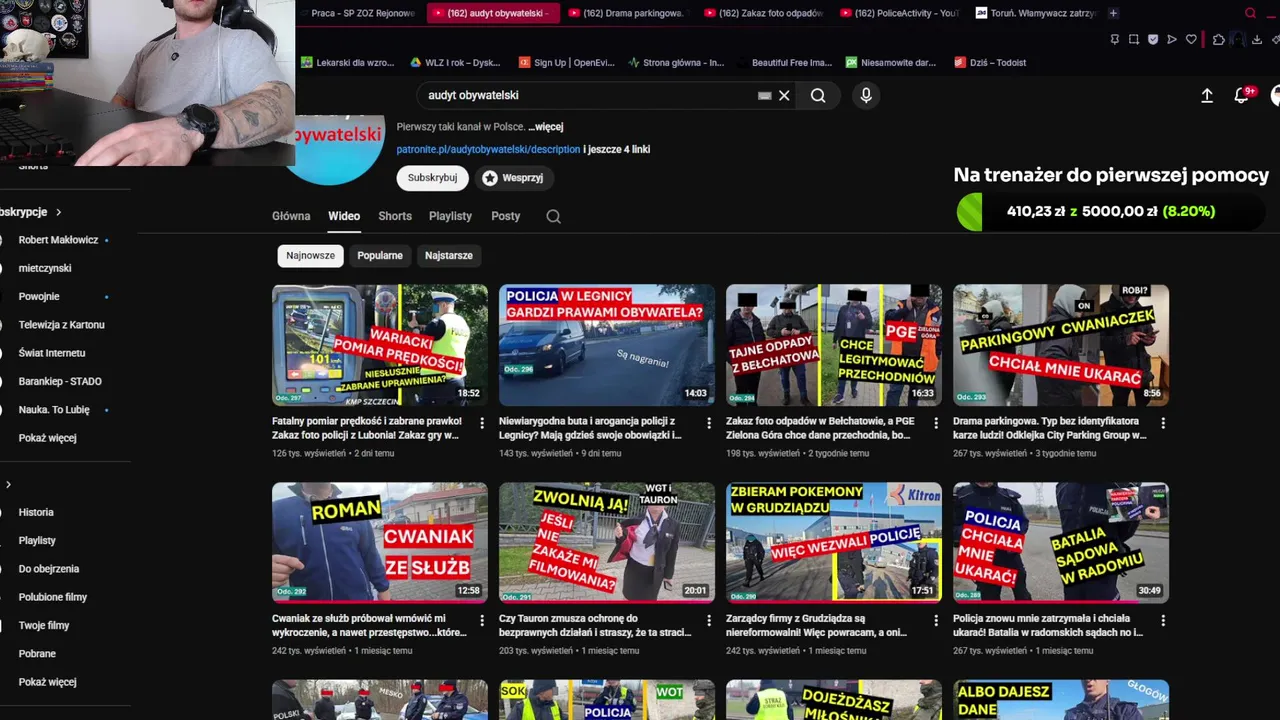Click the heart icon in browser toolbar
The image size is (1280, 720).
point(1191,39)
